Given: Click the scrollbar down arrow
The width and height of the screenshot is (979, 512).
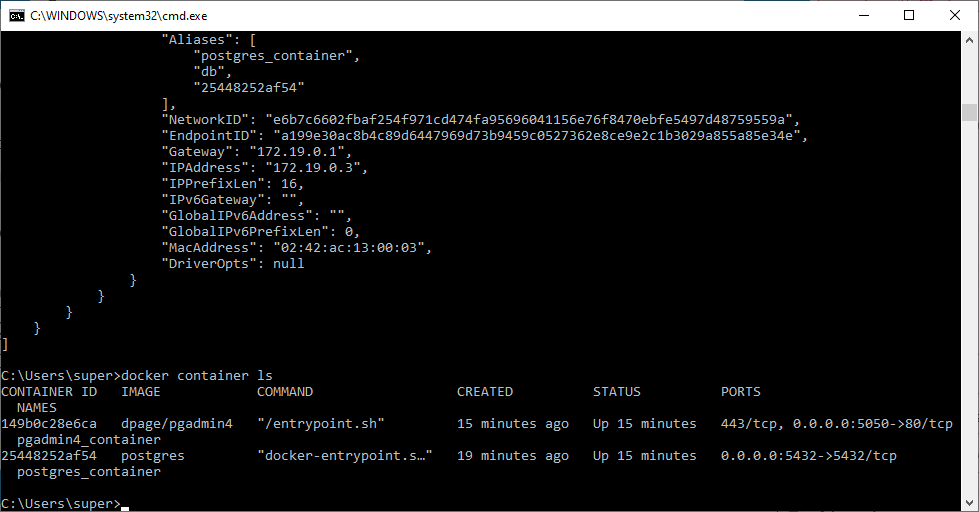Looking at the screenshot, I should pyautogui.click(x=970, y=503).
